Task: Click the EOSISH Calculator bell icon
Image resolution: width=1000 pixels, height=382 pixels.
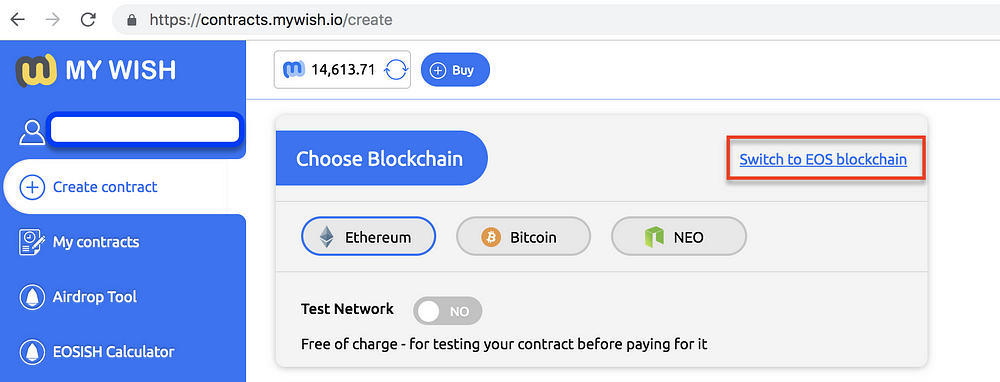Action: point(32,352)
